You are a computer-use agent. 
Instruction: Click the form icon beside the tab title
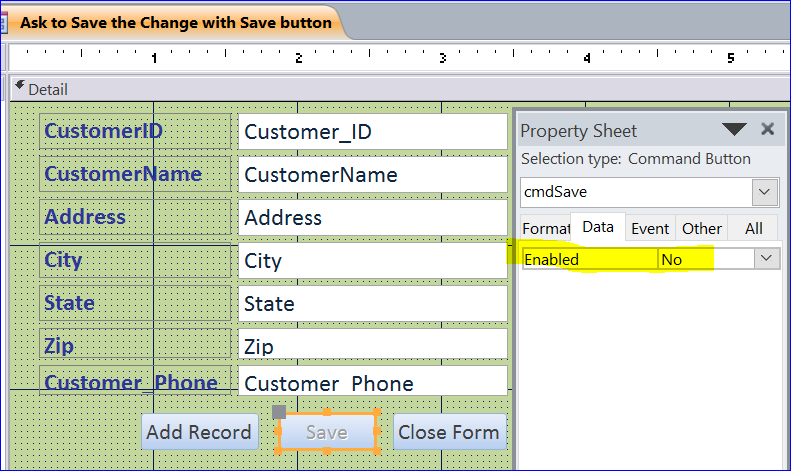point(4,23)
